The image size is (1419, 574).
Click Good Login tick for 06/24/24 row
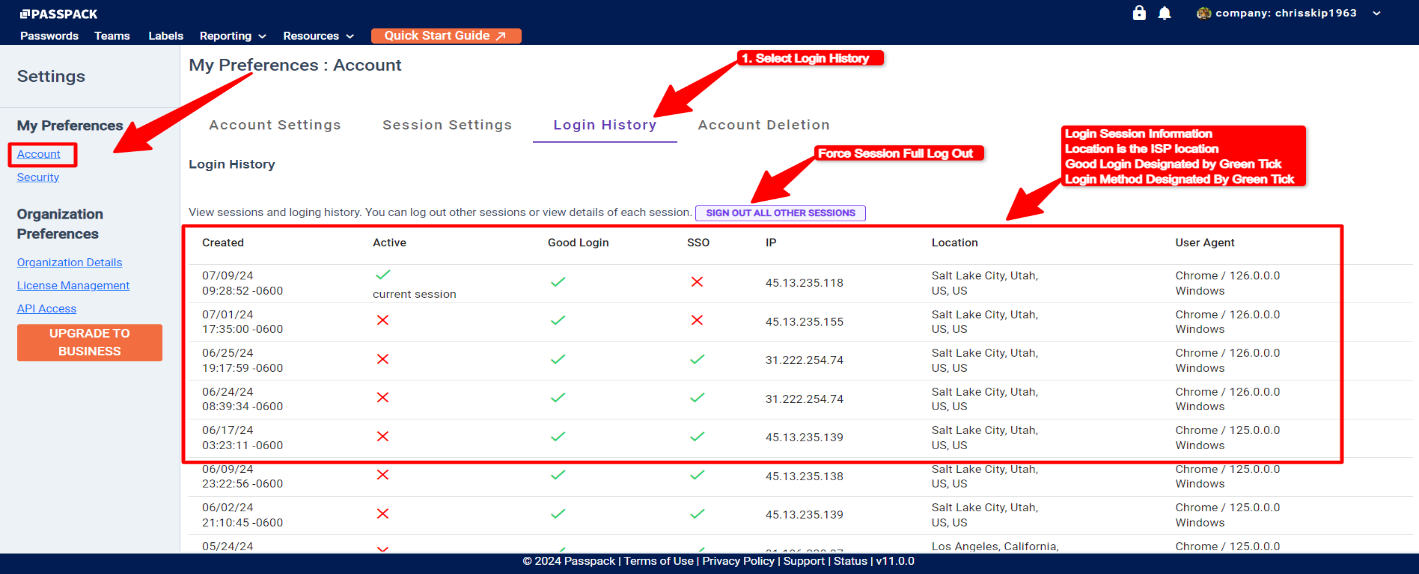click(x=558, y=397)
